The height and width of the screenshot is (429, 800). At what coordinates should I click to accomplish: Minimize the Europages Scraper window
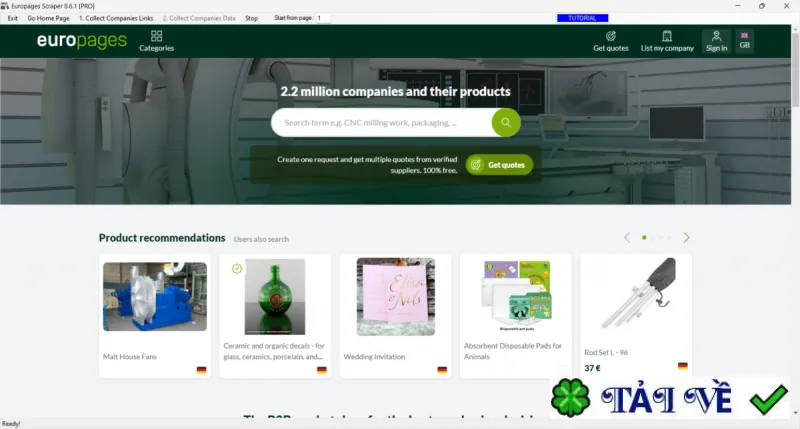click(738, 6)
